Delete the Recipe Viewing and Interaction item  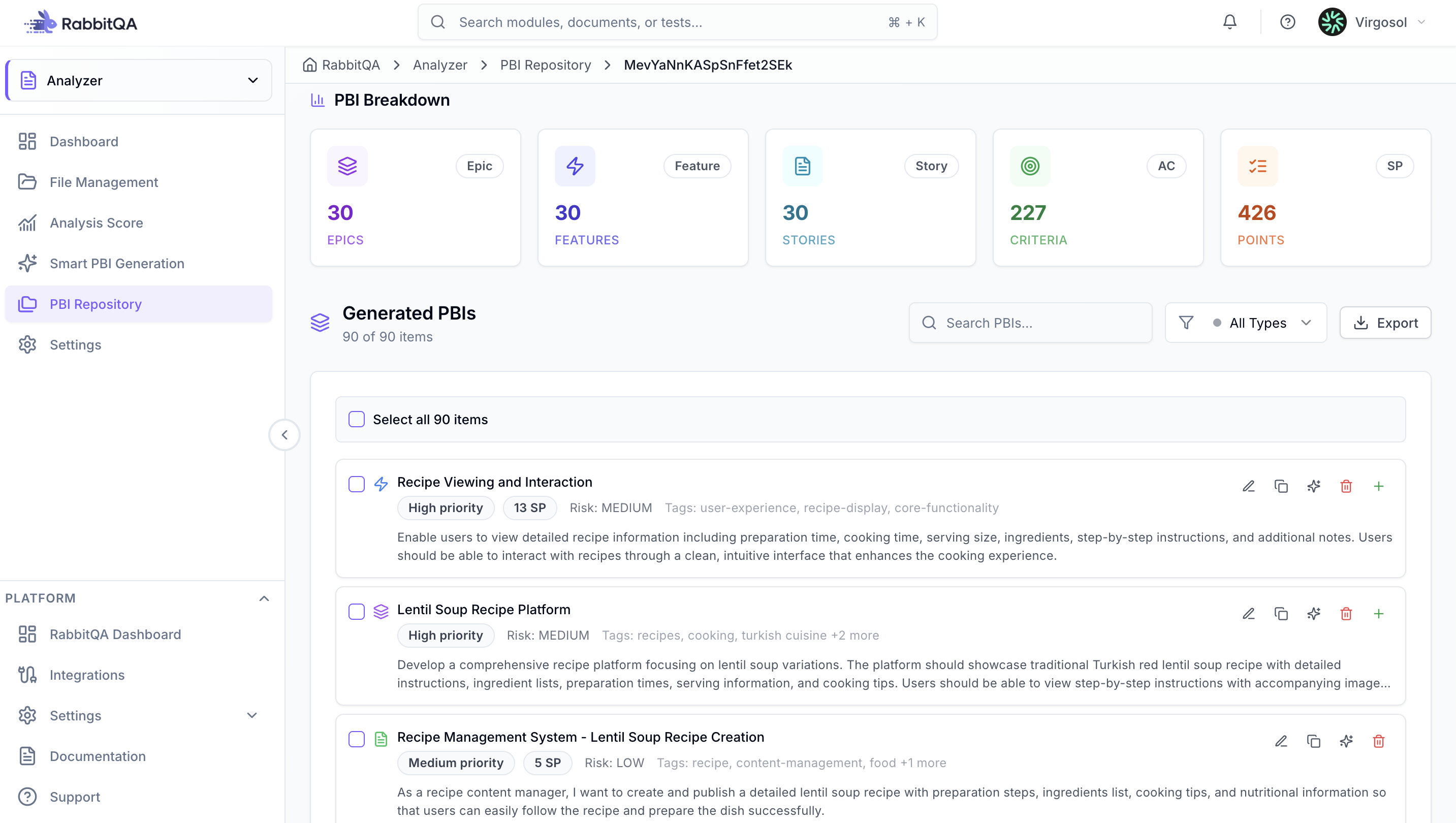tap(1346, 486)
